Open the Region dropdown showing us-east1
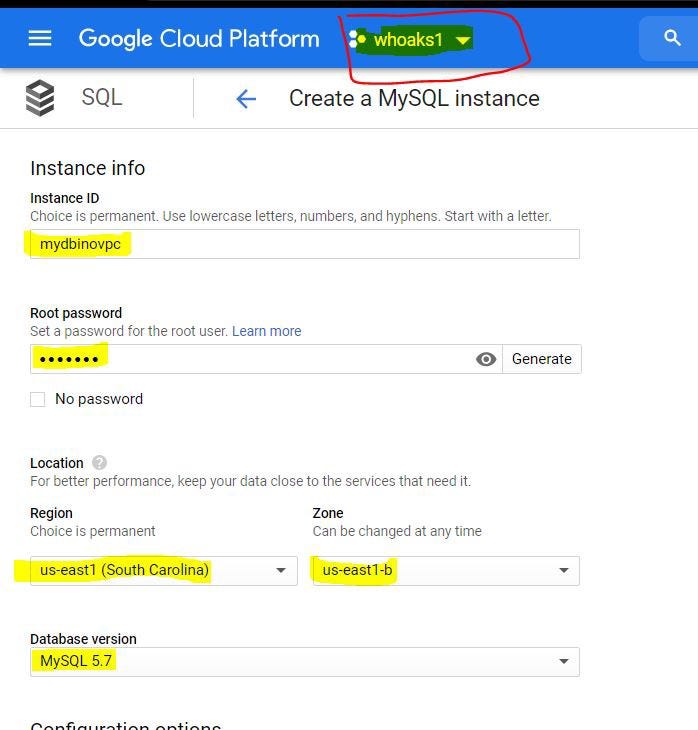Screen dimensions: 698x730 [164, 570]
